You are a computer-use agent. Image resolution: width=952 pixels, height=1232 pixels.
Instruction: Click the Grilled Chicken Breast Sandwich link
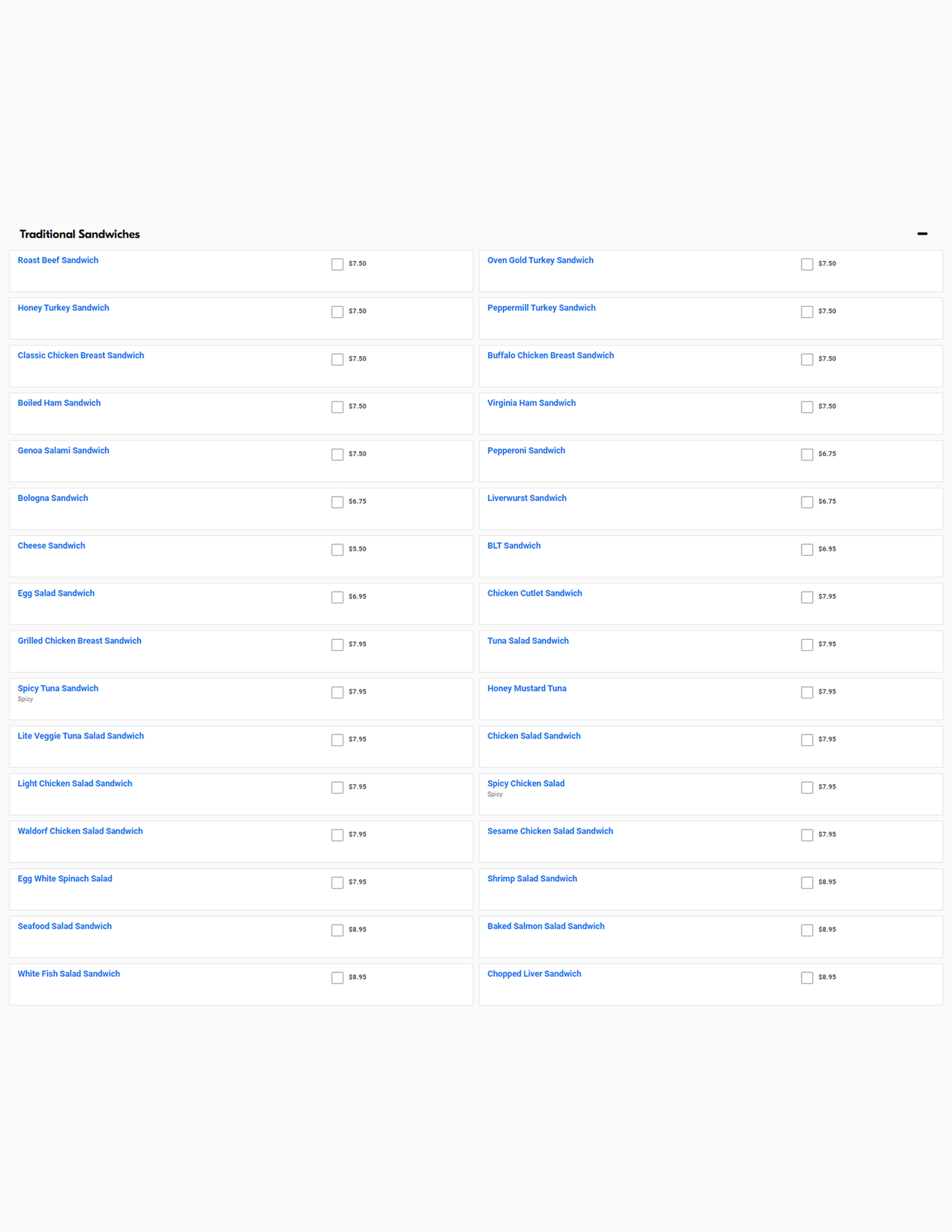[79, 641]
